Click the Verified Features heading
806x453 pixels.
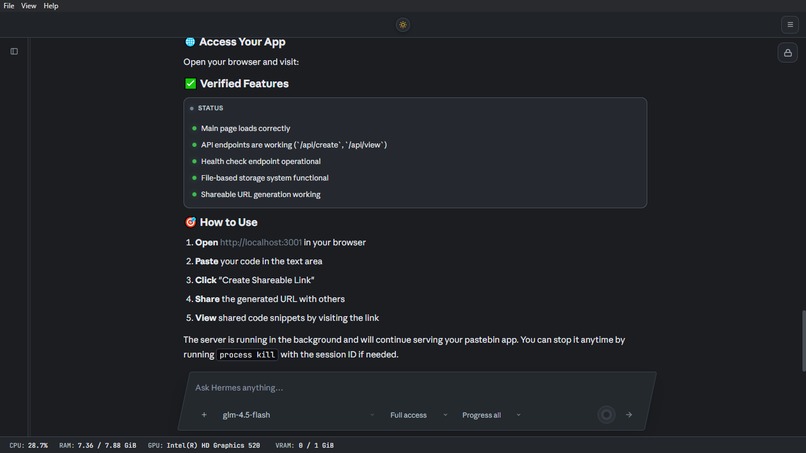(x=244, y=83)
